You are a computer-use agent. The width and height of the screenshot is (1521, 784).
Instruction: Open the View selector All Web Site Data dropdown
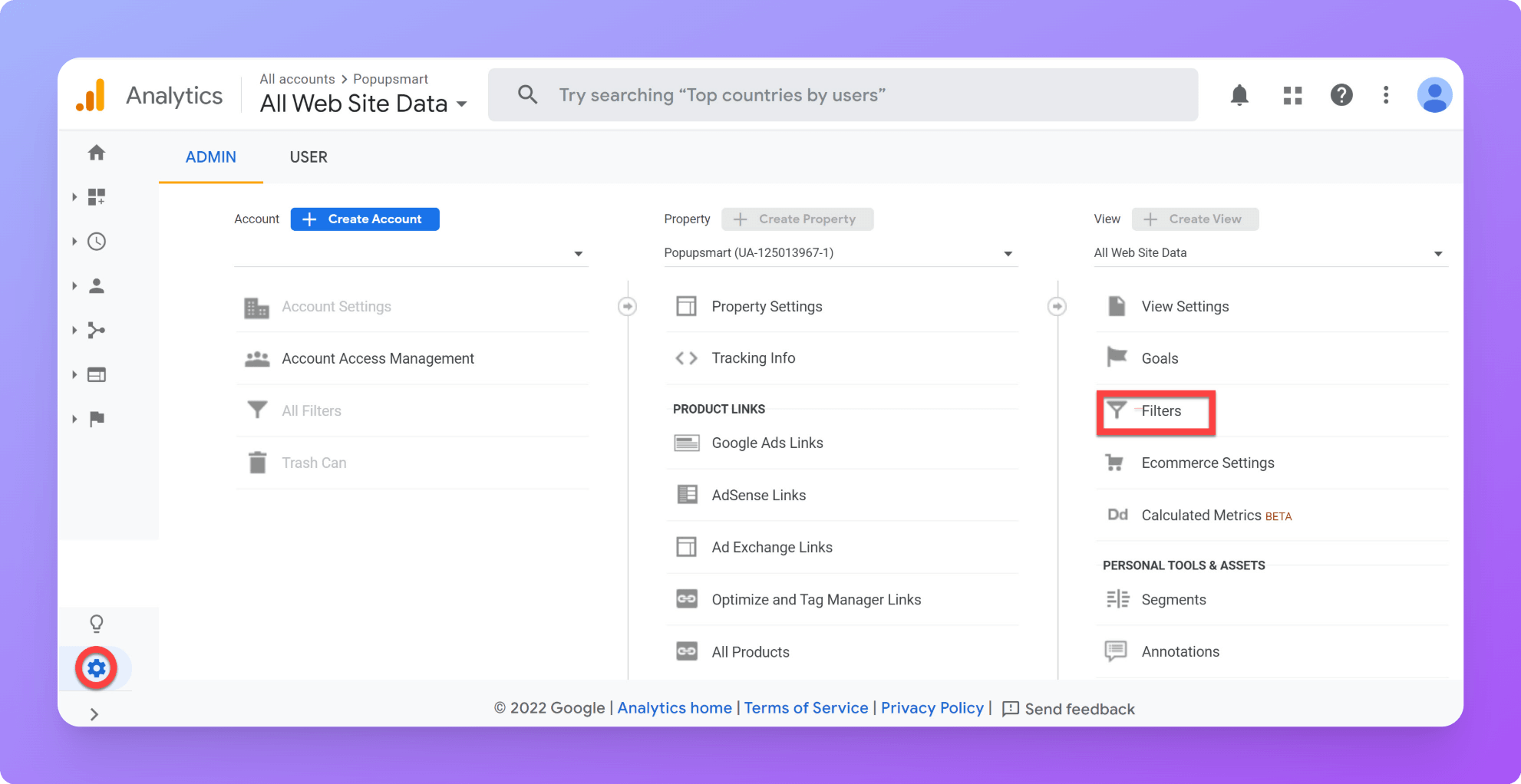point(1271,253)
